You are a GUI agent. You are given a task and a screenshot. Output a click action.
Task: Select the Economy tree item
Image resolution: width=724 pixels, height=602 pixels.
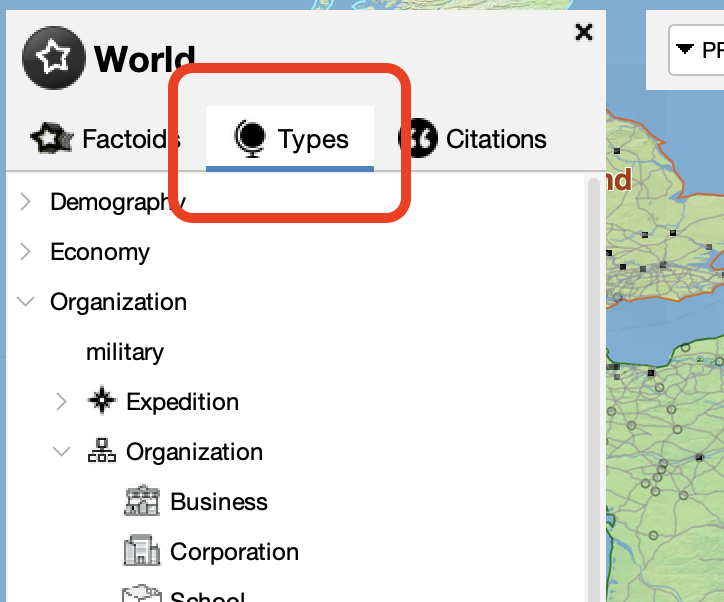click(x=100, y=252)
